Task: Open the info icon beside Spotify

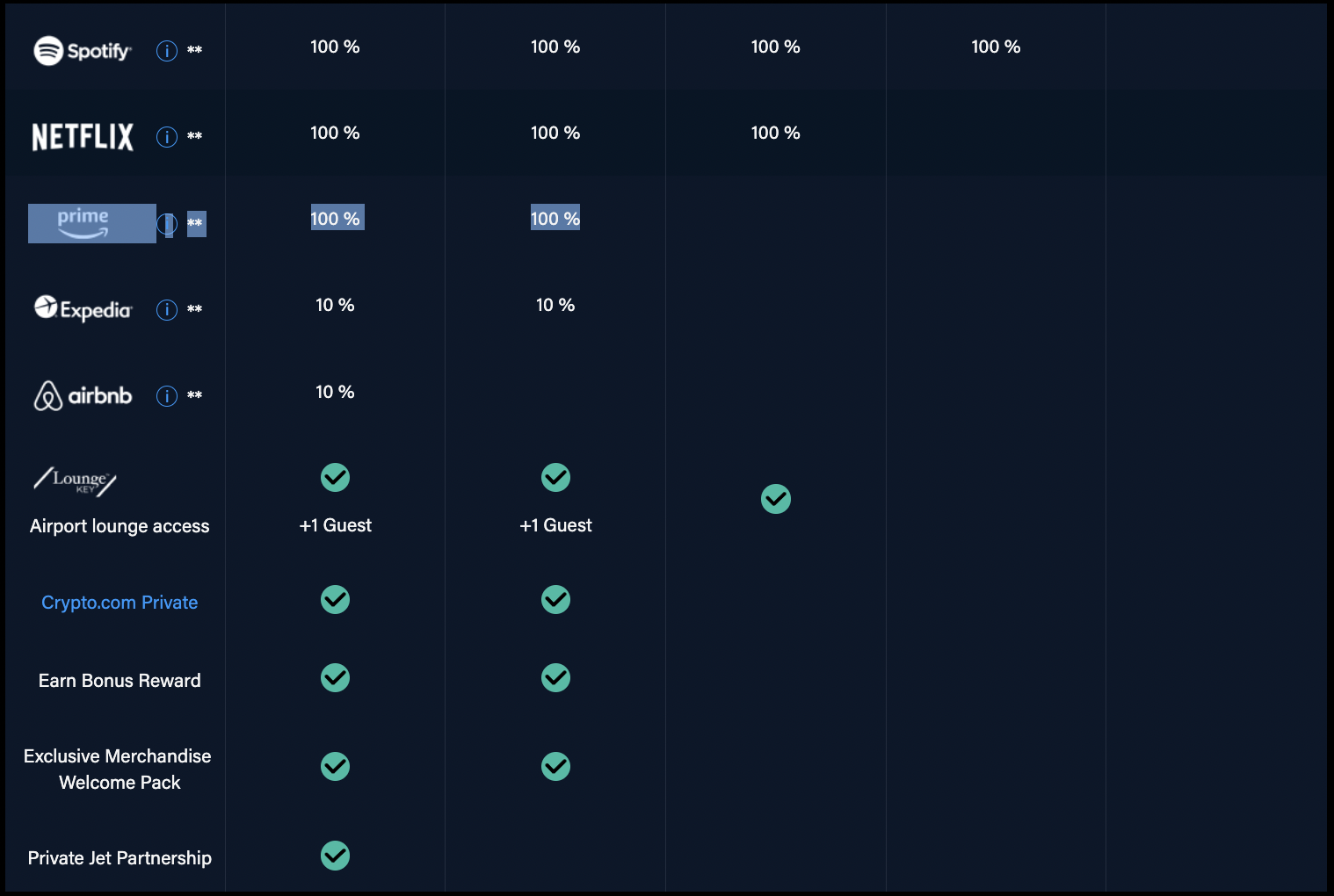Action: point(167,51)
